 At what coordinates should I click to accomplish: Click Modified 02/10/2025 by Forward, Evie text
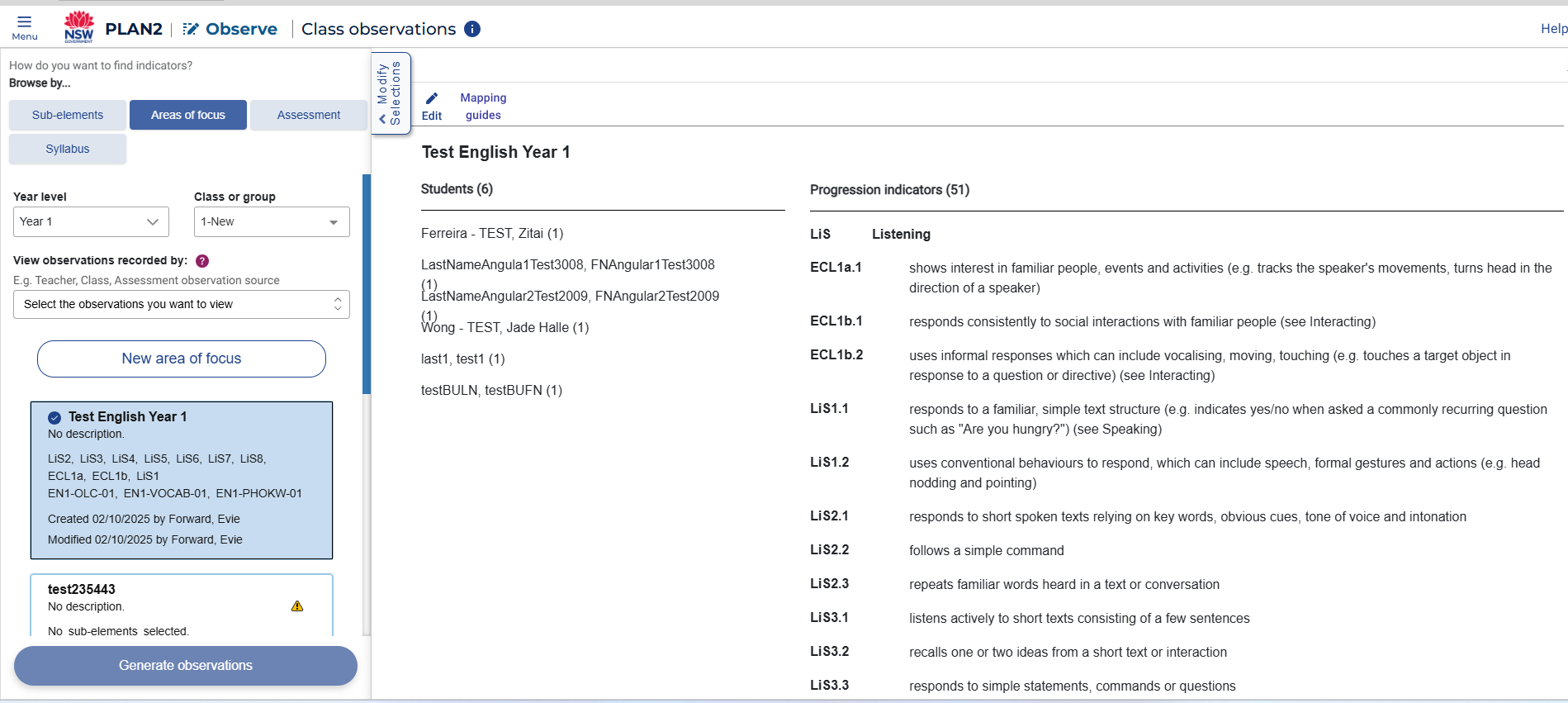point(145,539)
